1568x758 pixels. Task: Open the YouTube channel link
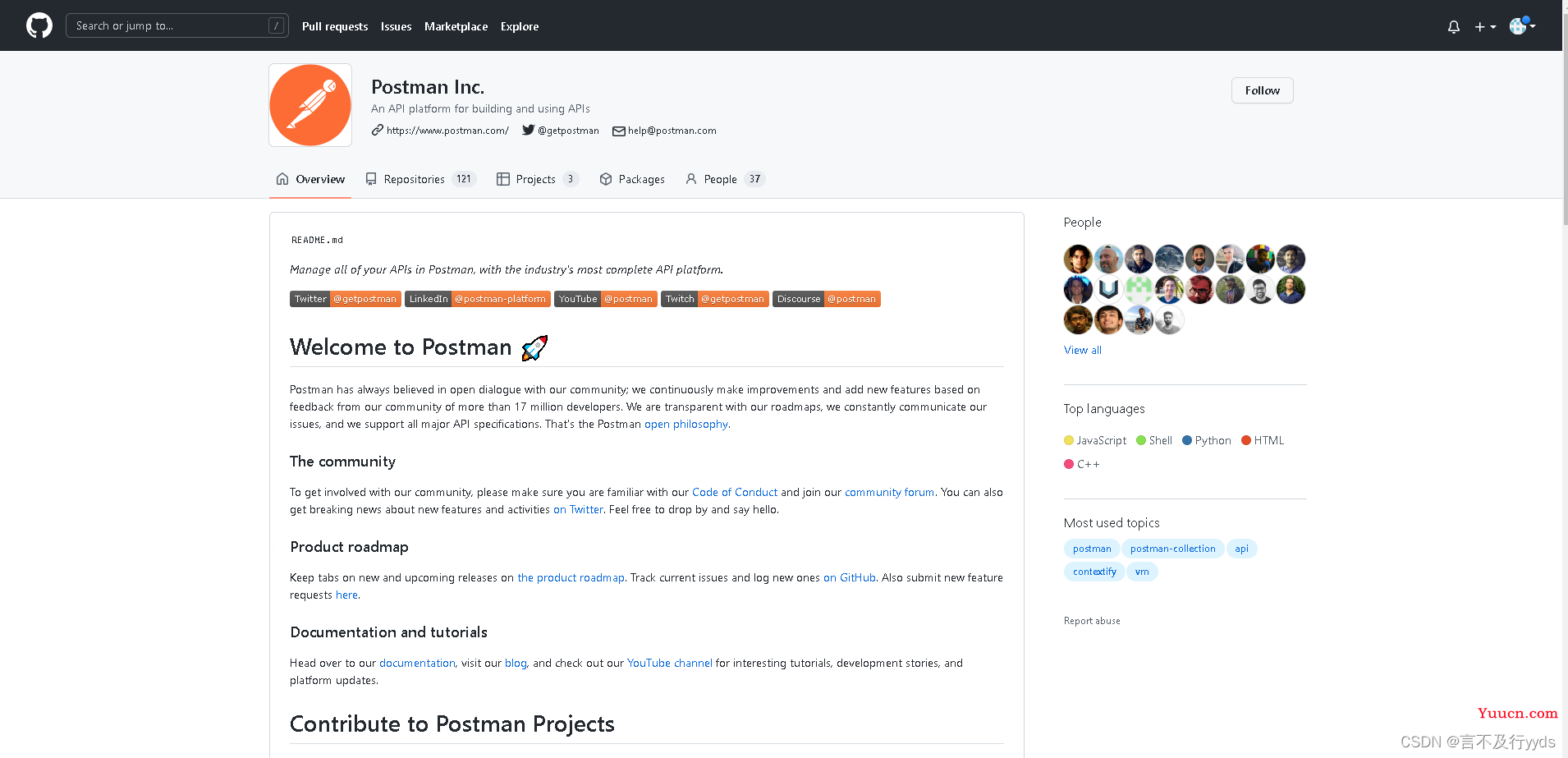tap(670, 663)
